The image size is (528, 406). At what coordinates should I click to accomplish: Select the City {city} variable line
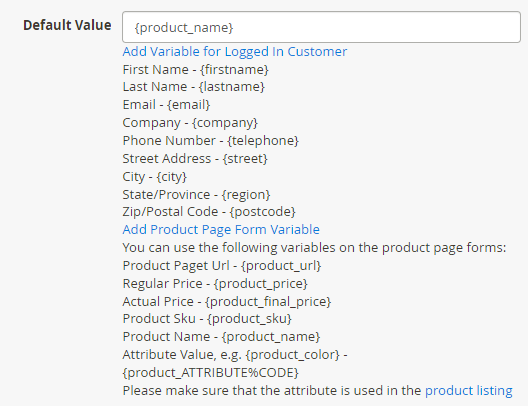tap(155, 177)
